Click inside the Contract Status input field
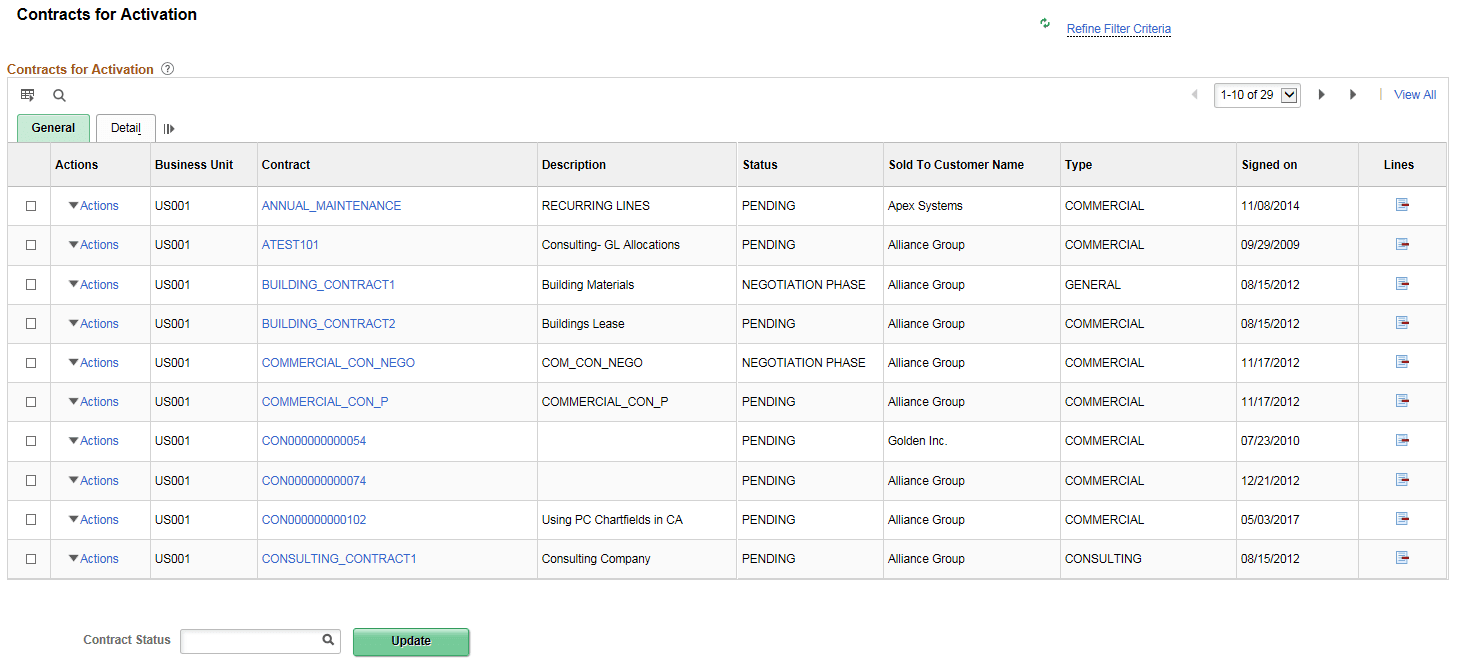This screenshot has width=1460, height=668. (250, 640)
